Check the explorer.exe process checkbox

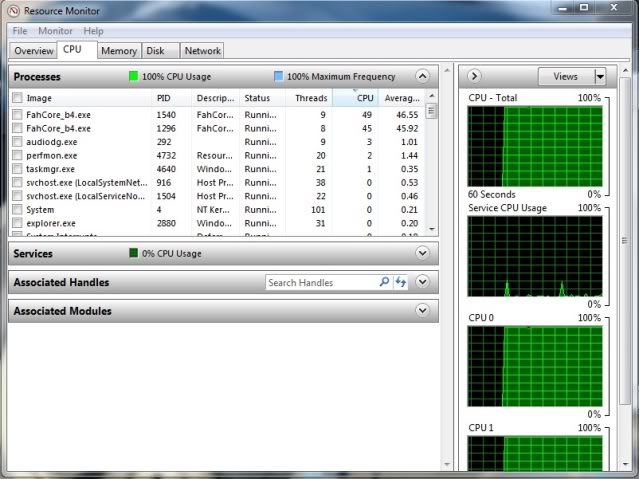pos(17,223)
